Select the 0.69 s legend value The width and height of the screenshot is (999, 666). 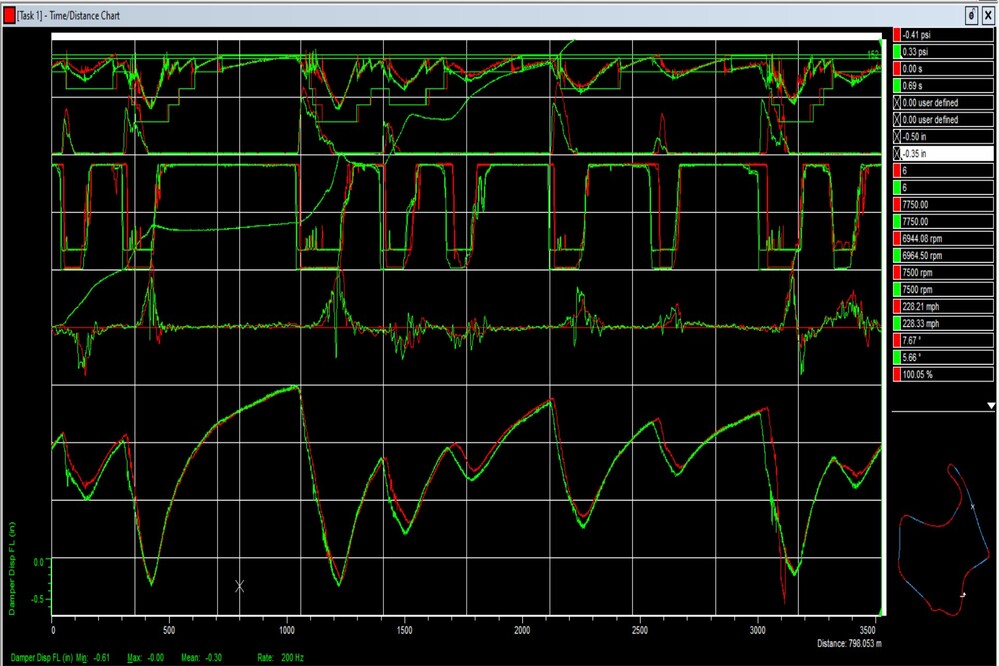(x=943, y=85)
